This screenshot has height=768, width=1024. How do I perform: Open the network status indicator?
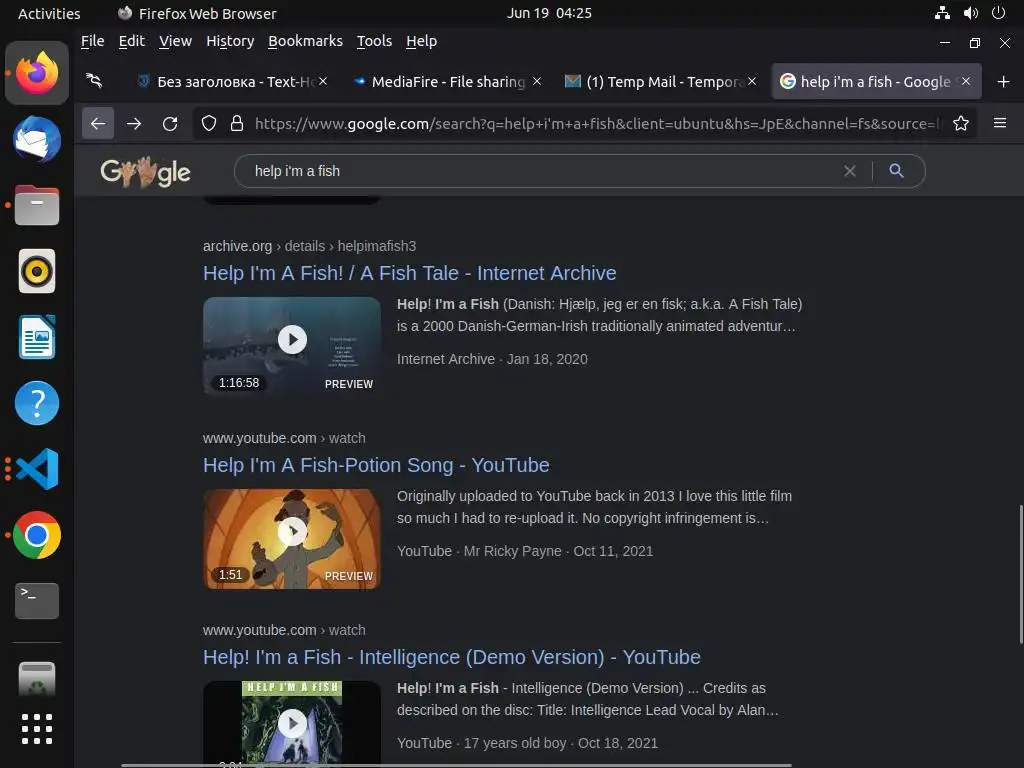coord(942,13)
